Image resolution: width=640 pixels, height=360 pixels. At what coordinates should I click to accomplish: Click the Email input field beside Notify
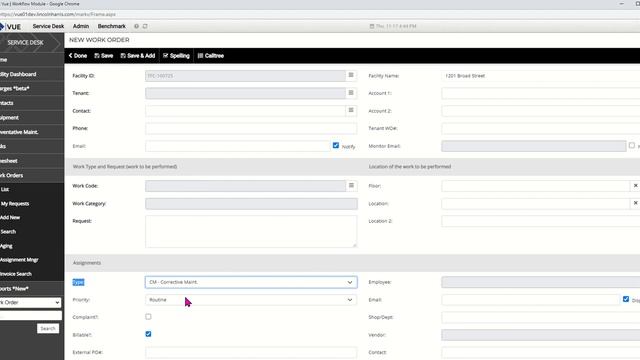[x=238, y=146]
